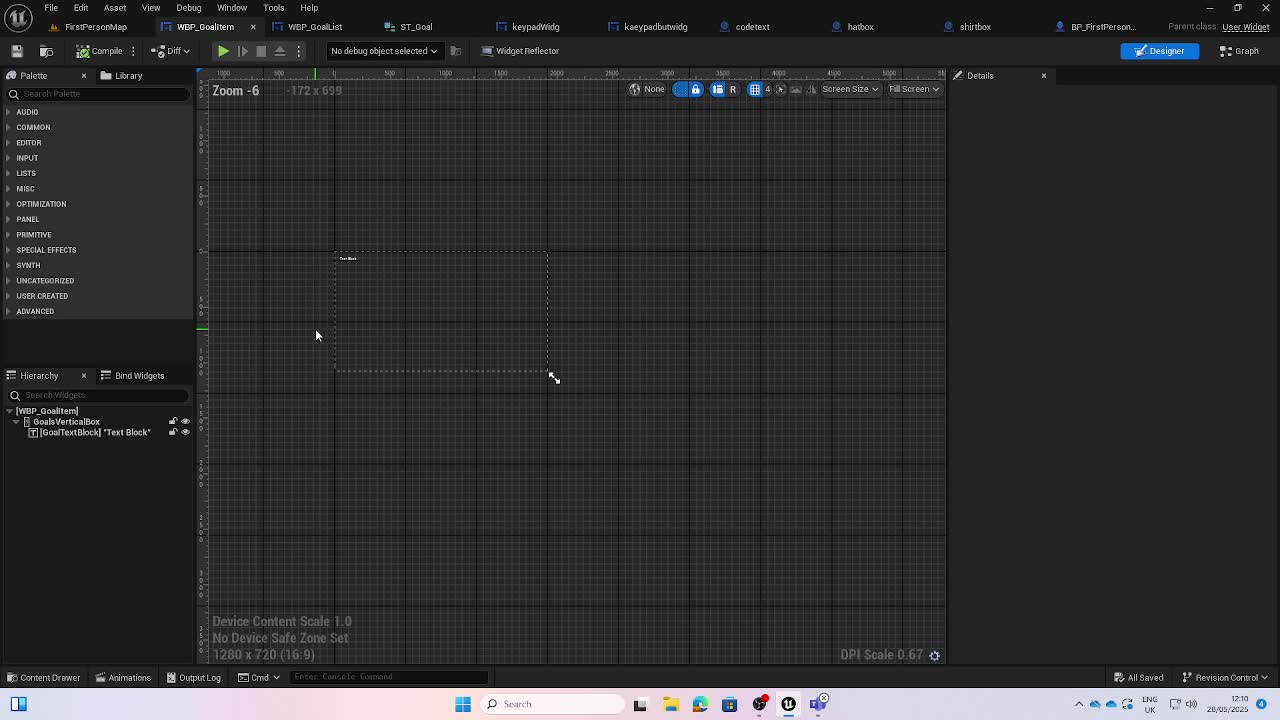Viewport: 1280px width, 720px height.
Task: Toggle lock on GoalTextBlock in hierarchy
Action: 172,433
